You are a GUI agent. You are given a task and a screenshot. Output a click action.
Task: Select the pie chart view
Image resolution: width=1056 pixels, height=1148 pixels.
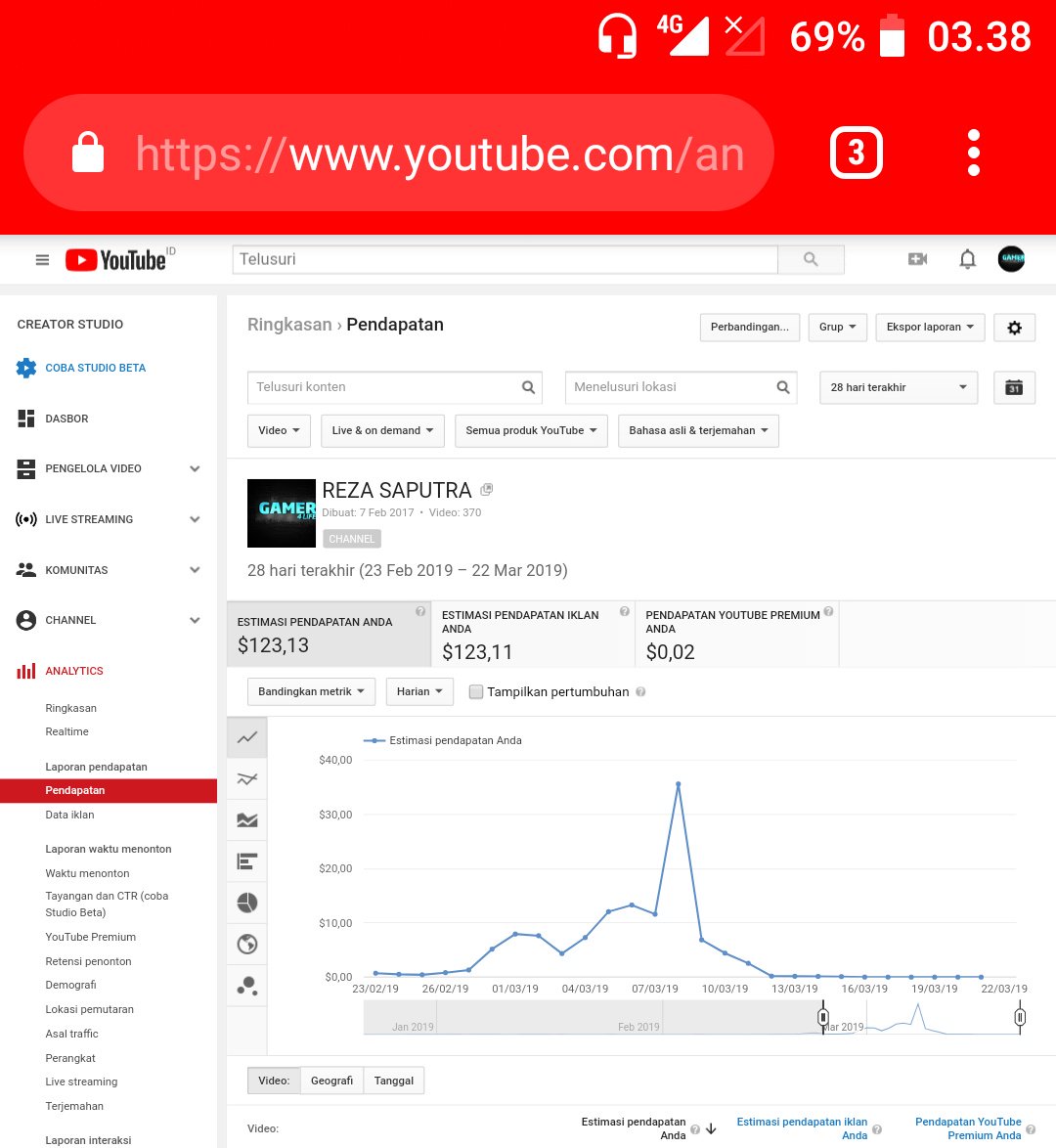[247, 903]
